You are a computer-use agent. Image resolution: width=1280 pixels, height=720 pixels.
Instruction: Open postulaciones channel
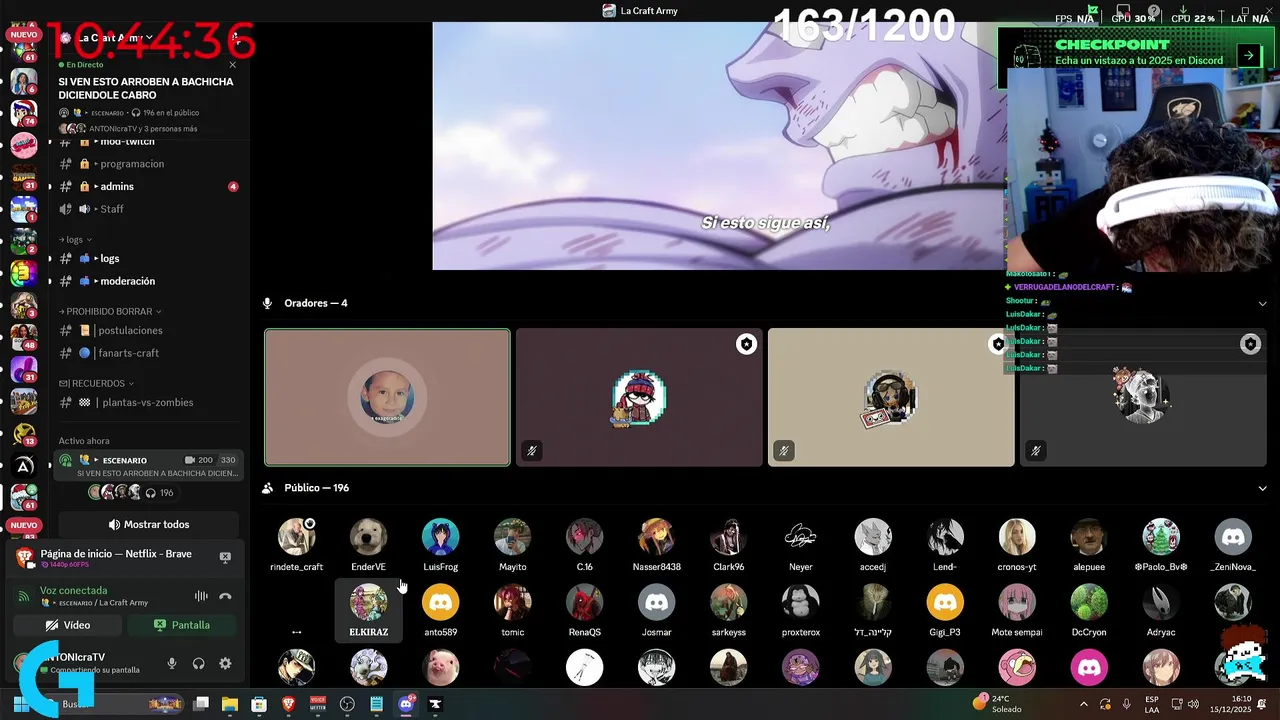tap(149, 330)
